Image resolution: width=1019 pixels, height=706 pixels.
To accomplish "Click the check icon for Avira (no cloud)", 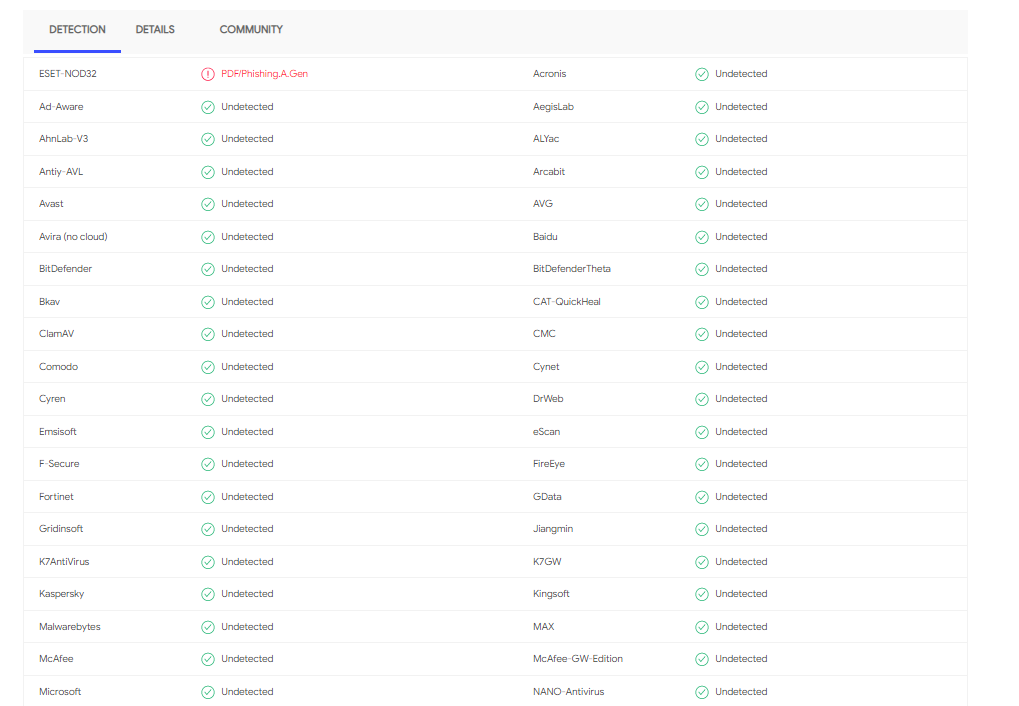I will [207, 237].
